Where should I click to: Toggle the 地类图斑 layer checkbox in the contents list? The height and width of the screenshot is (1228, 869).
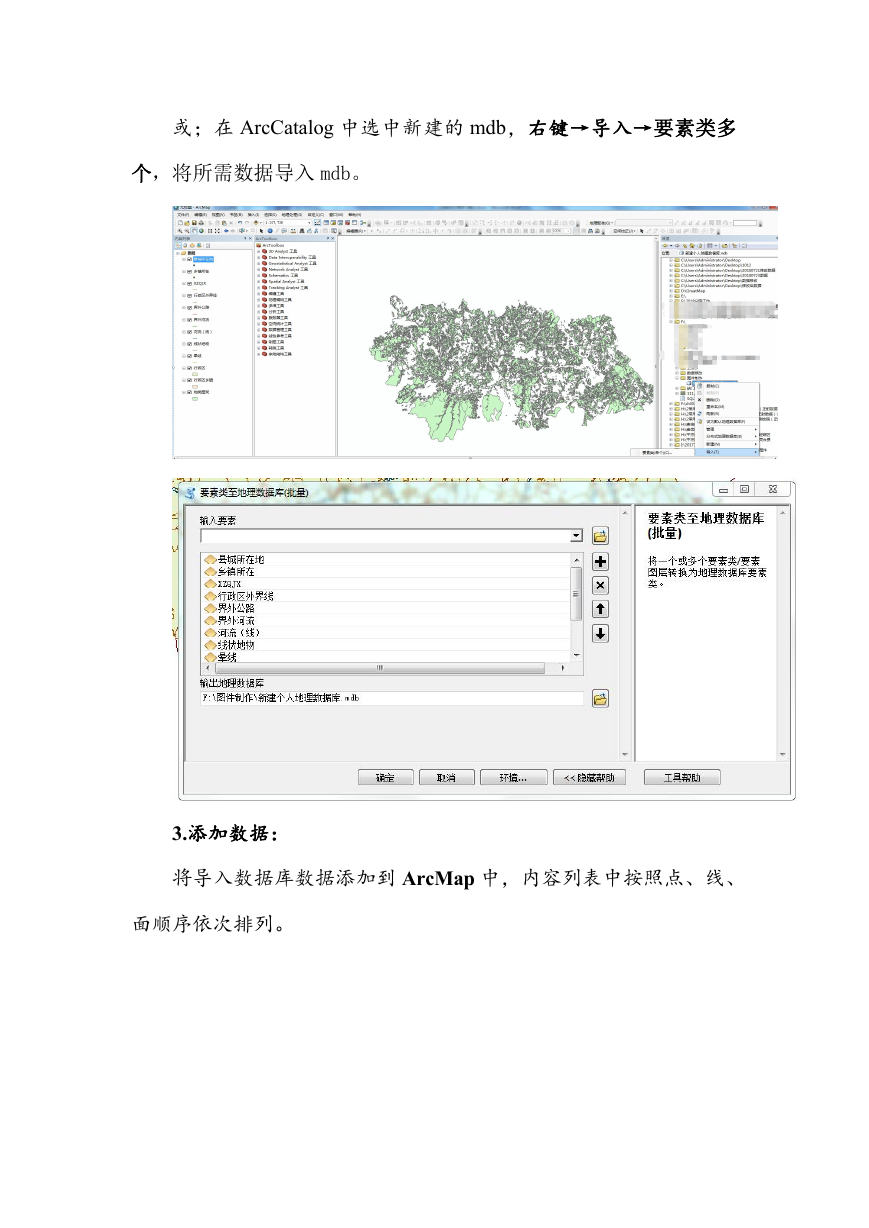pyautogui.click(x=189, y=392)
